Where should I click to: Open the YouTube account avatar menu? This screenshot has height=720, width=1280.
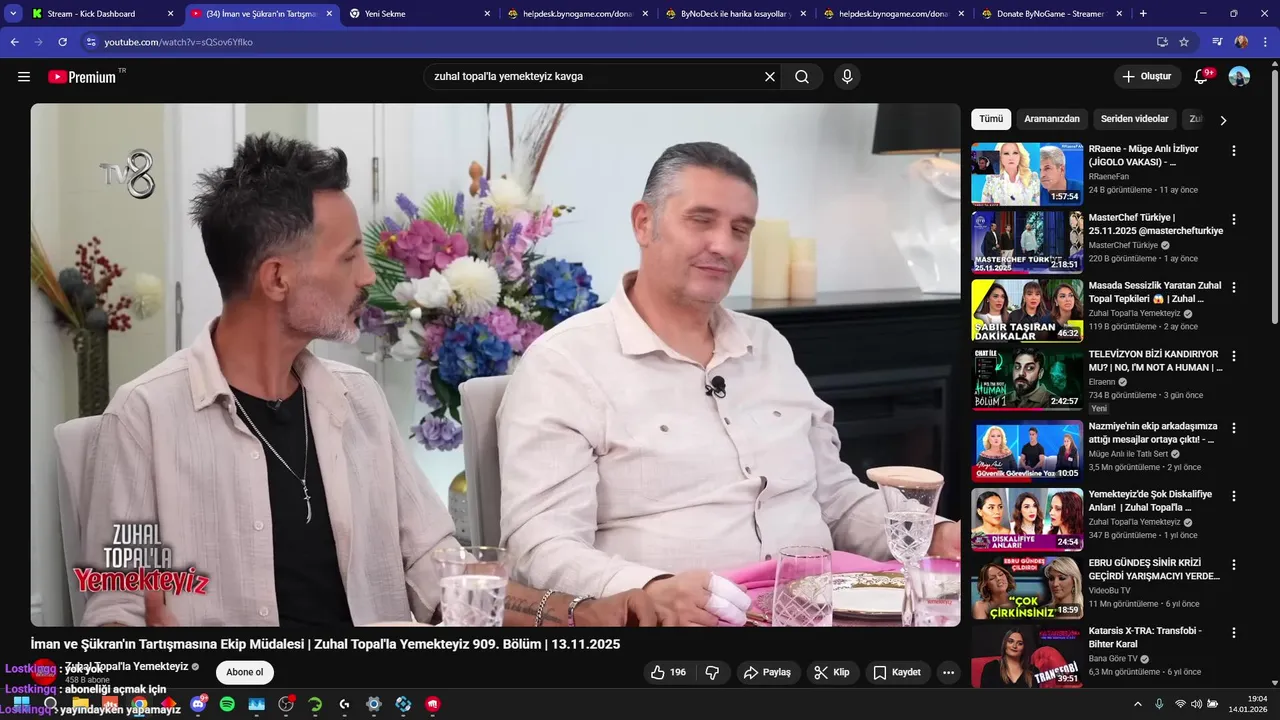click(1239, 77)
